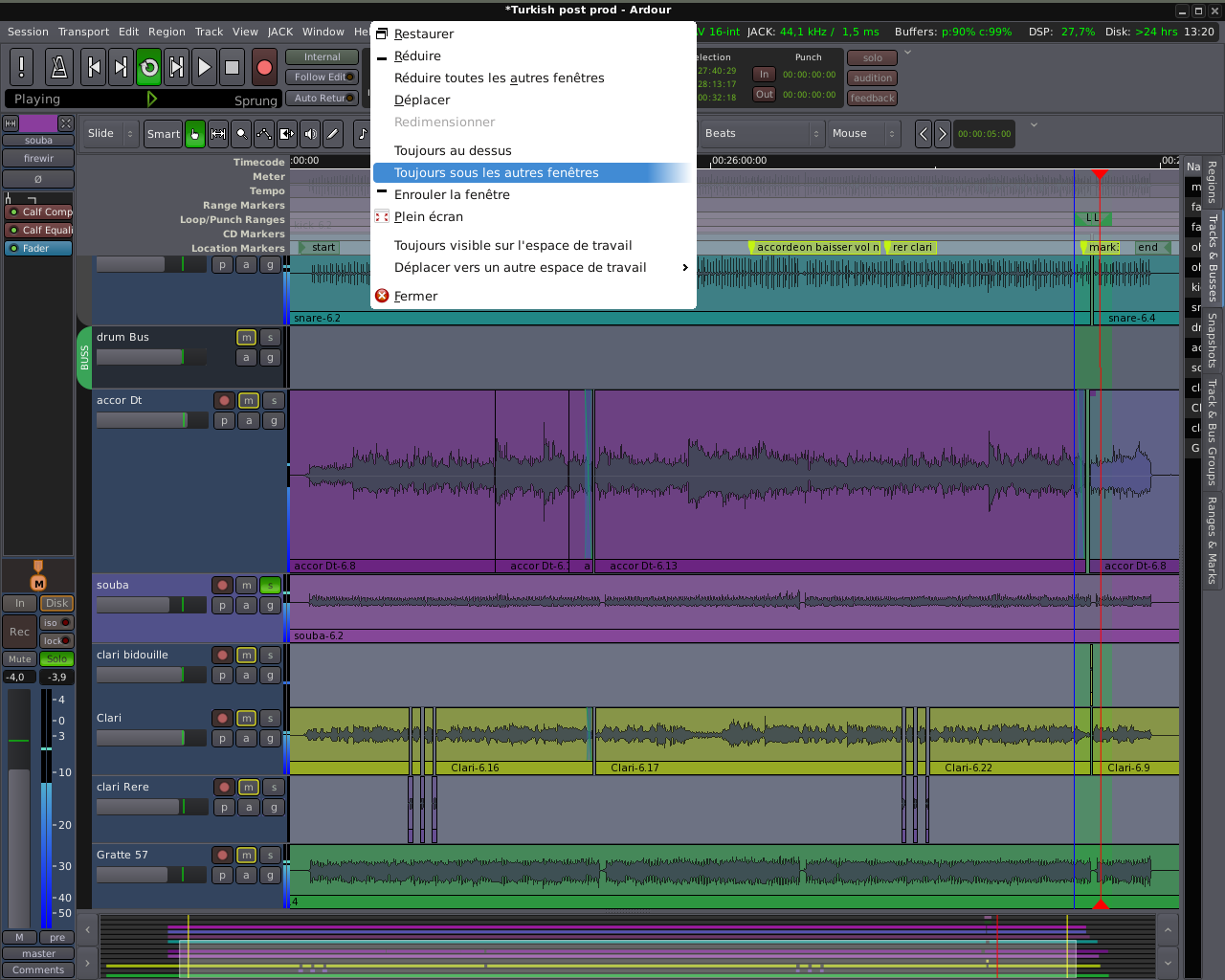
Task: Toggle mute on the drum Bus track
Action: (x=246, y=337)
